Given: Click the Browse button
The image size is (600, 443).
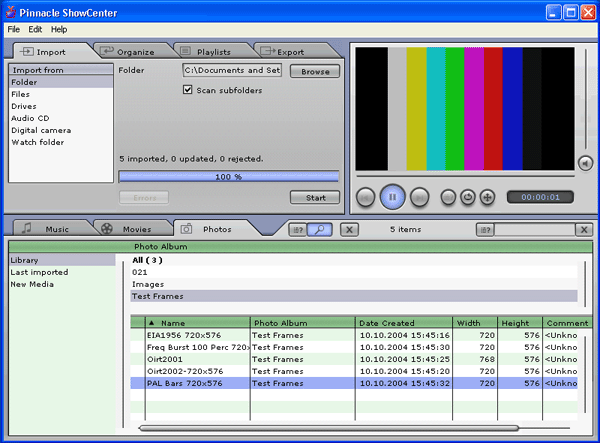Looking at the screenshot, I should tap(315, 71).
